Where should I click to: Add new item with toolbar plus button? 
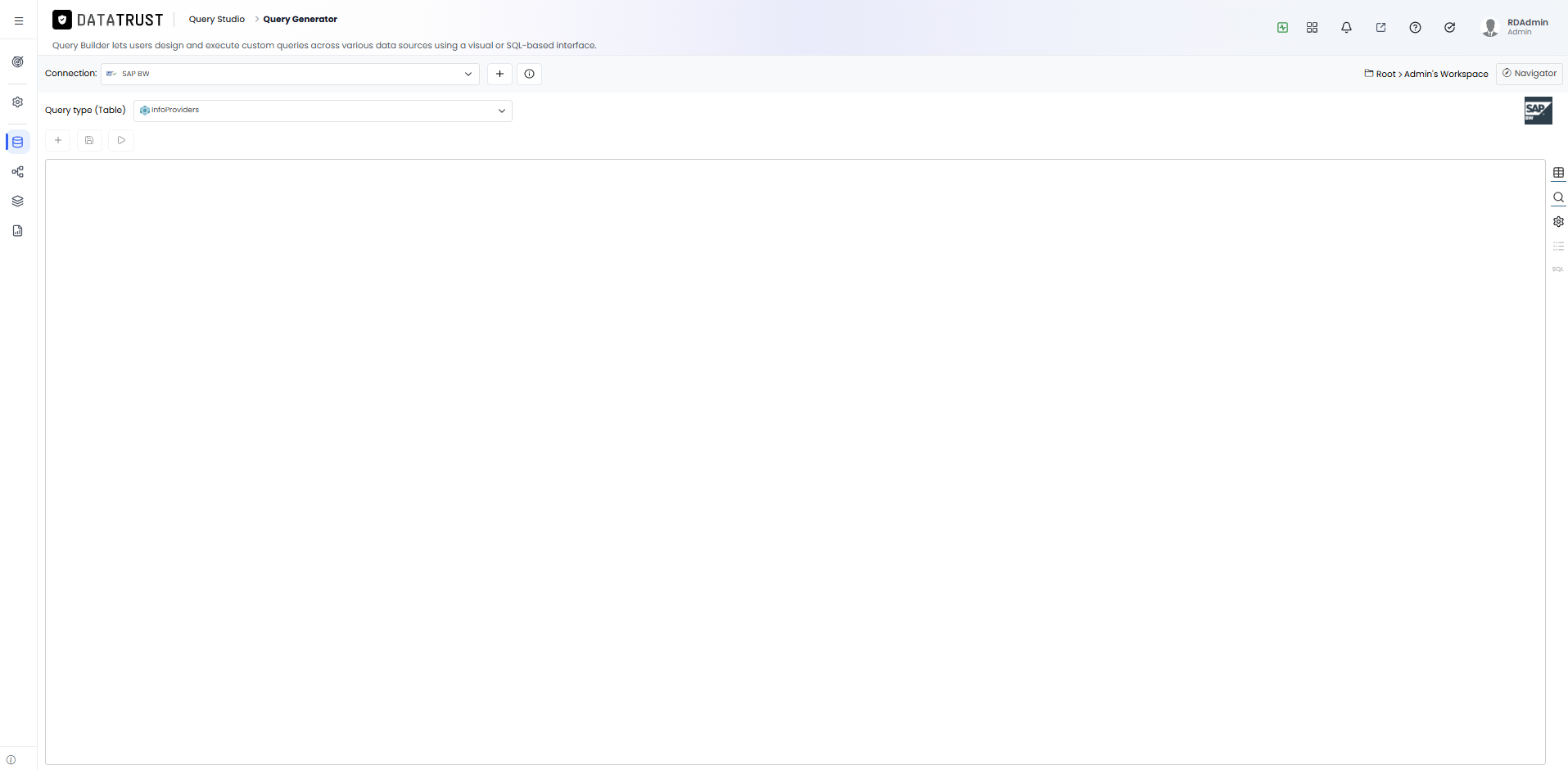click(58, 140)
